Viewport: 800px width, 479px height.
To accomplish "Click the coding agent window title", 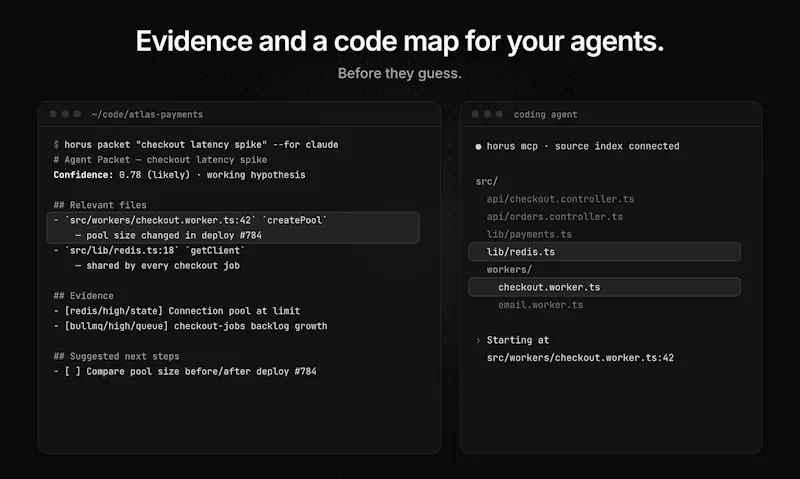I will point(545,114).
